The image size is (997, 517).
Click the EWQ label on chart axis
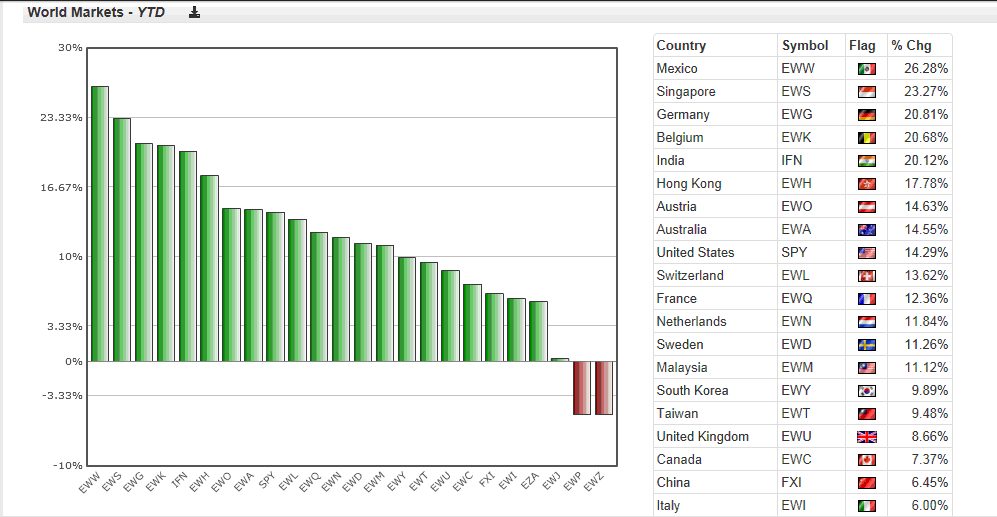(310, 483)
